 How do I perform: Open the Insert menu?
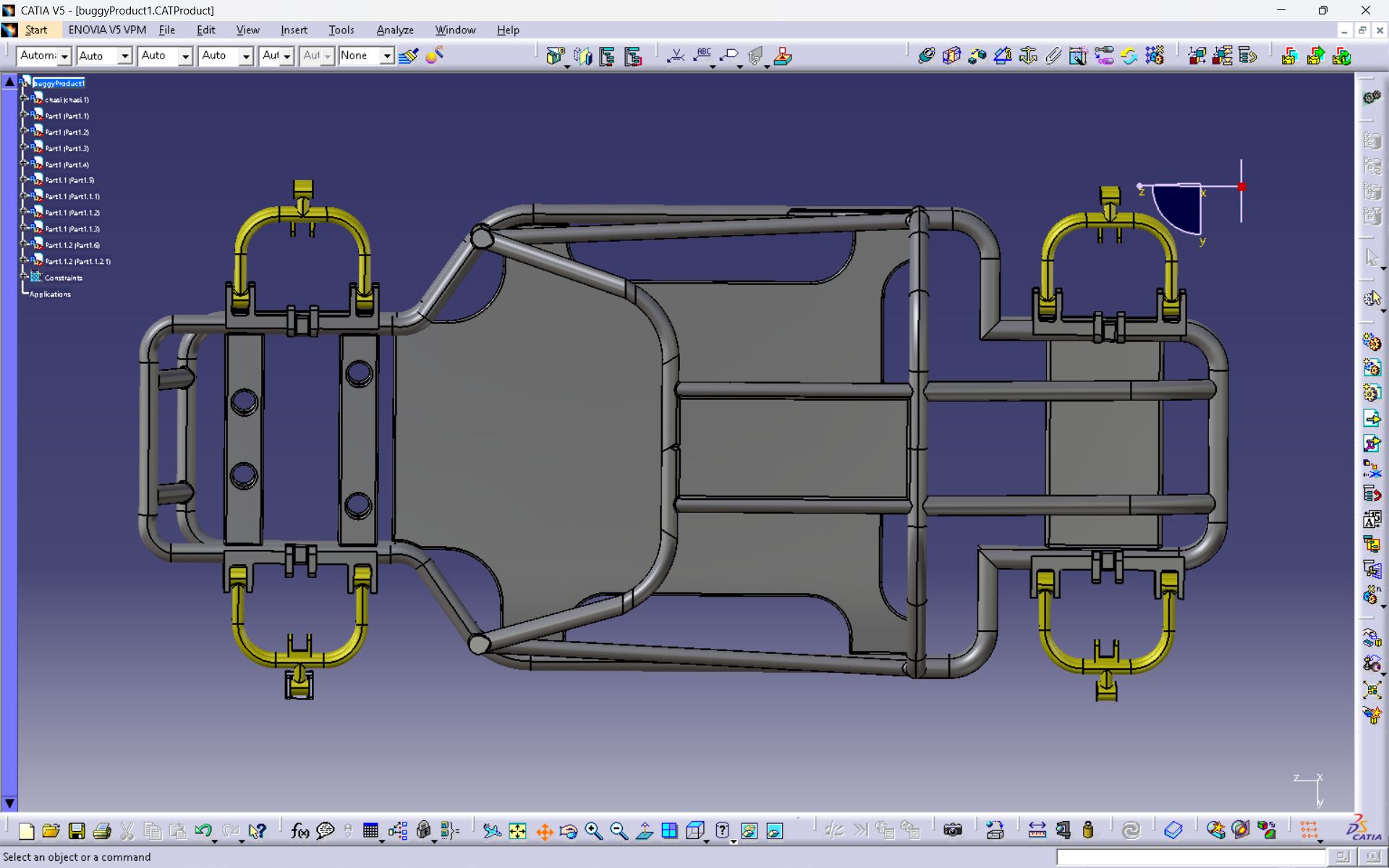[x=294, y=30]
